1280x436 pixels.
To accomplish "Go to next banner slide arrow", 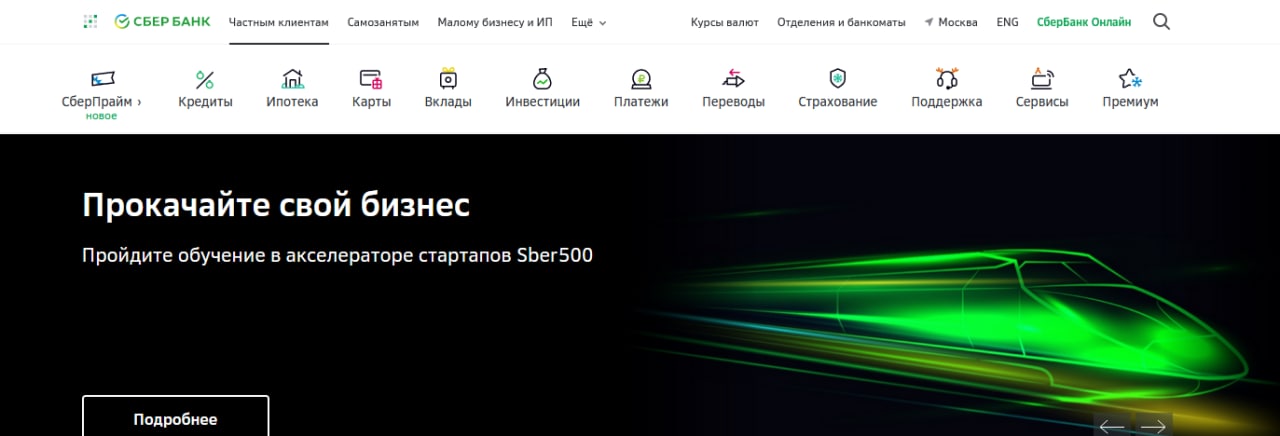I will [1153, 426].
